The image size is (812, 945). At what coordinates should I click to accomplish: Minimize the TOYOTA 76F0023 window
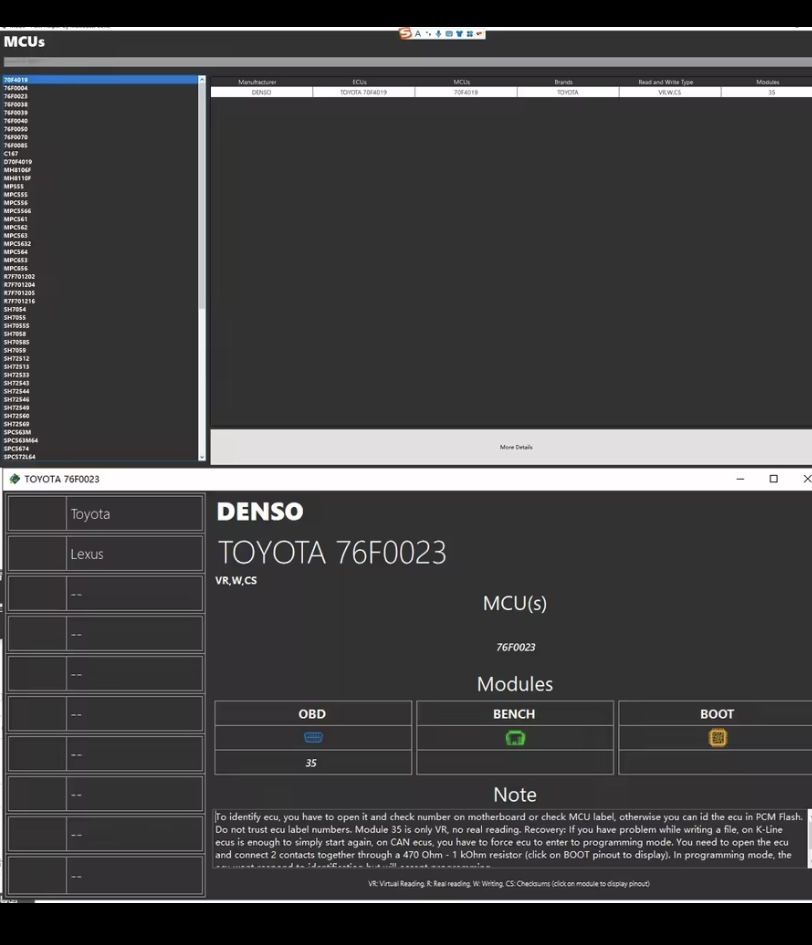(x=740, y=479)
